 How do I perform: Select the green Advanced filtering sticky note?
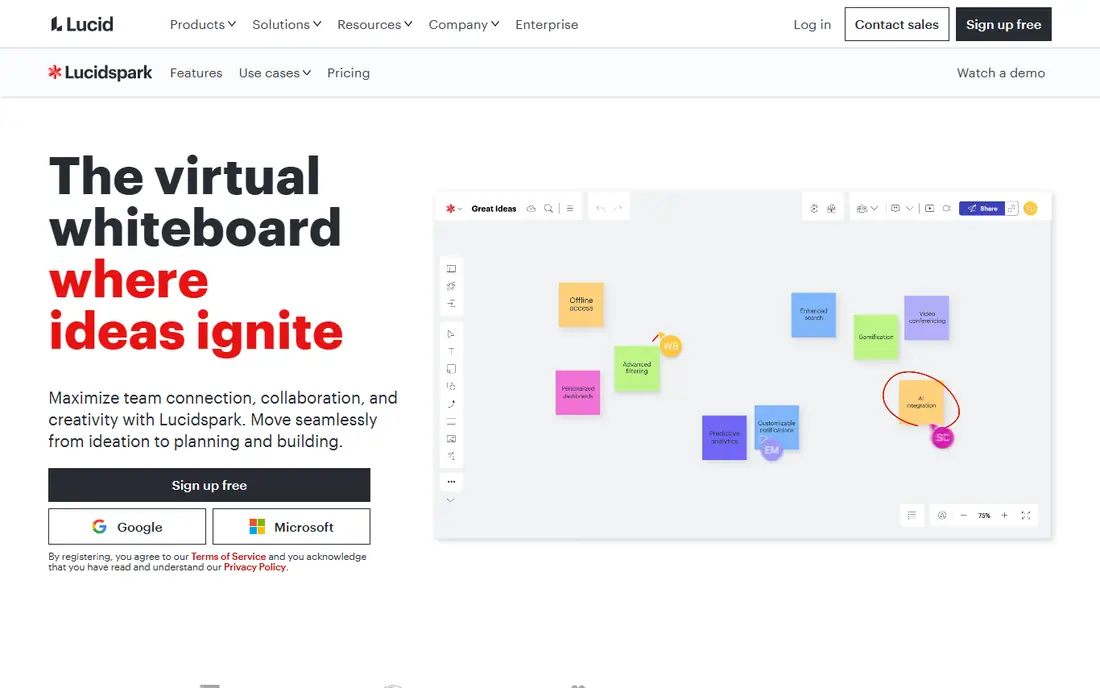tap(636, 368)
